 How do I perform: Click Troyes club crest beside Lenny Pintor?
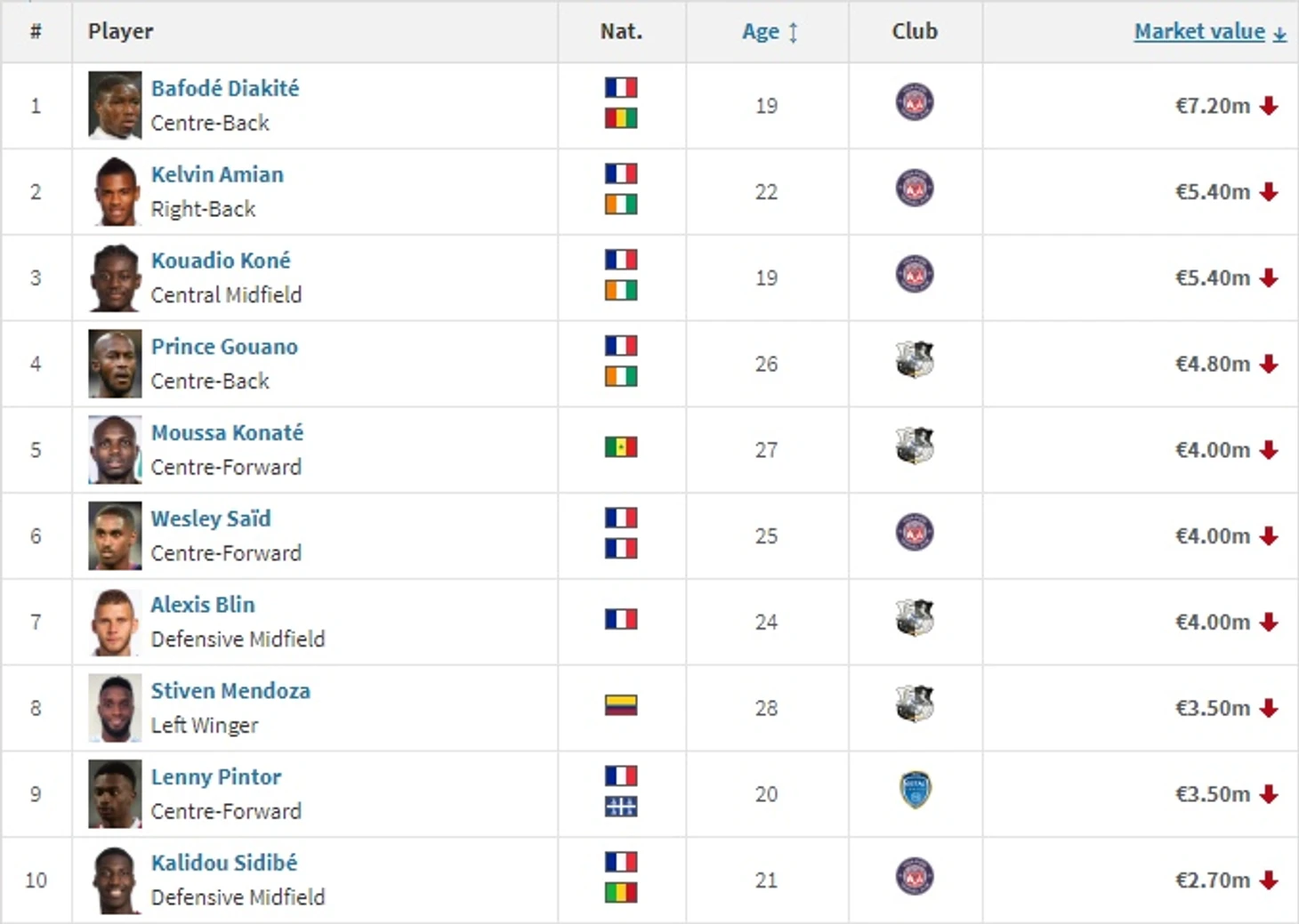(x=914, y=791)
